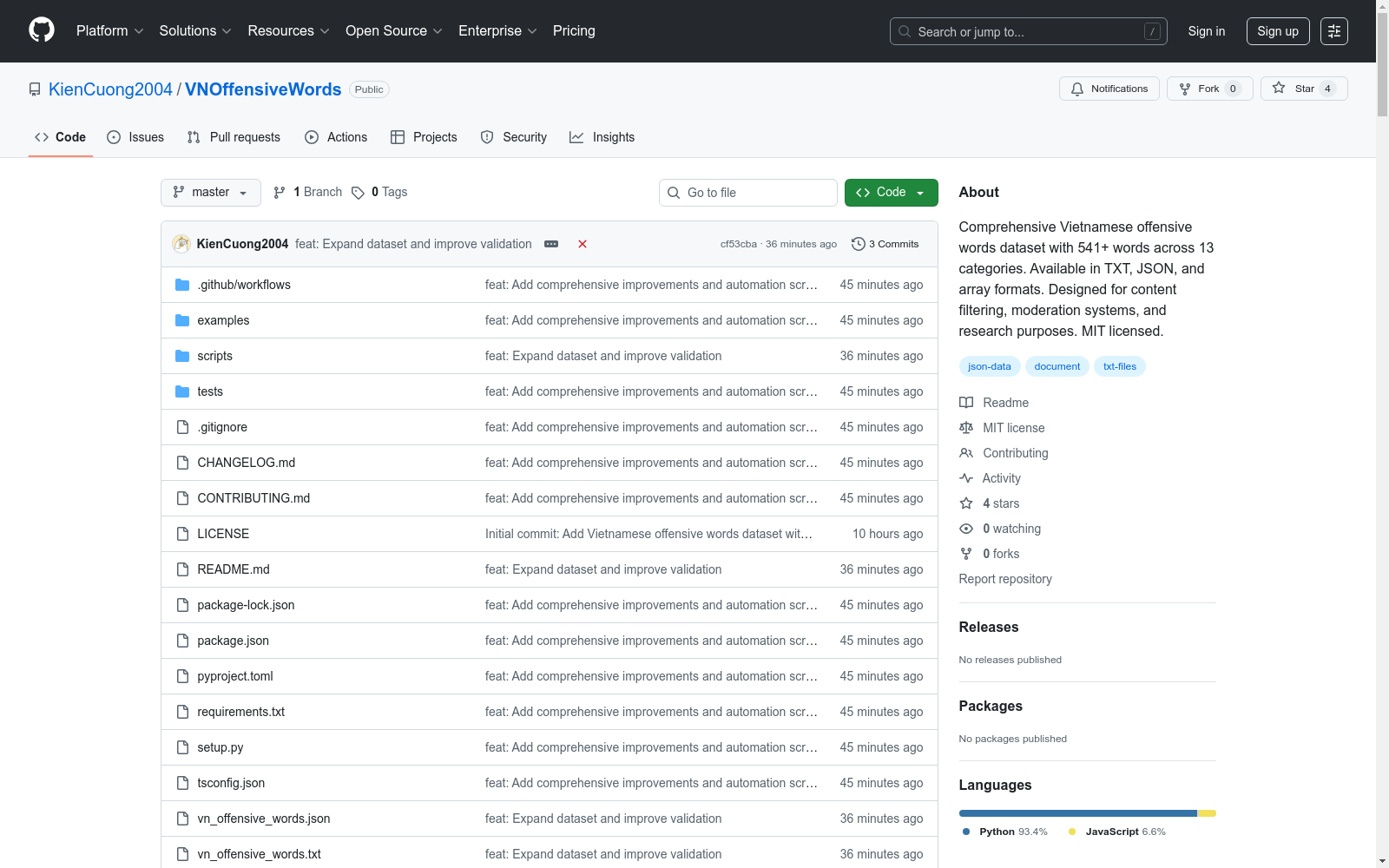
Task: Click the magnifier icon in the header search
Action: coord(905,31)
